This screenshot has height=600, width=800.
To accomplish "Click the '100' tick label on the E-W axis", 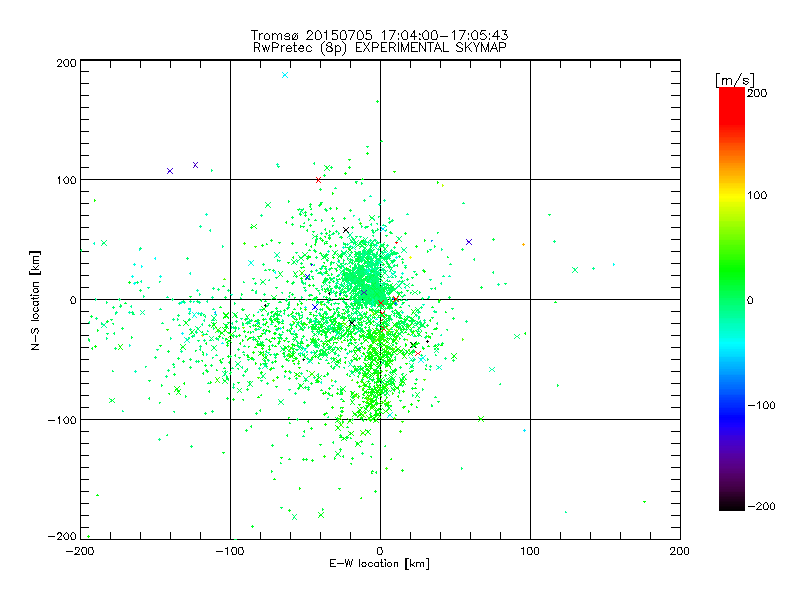I will click(x=530, y=551).
